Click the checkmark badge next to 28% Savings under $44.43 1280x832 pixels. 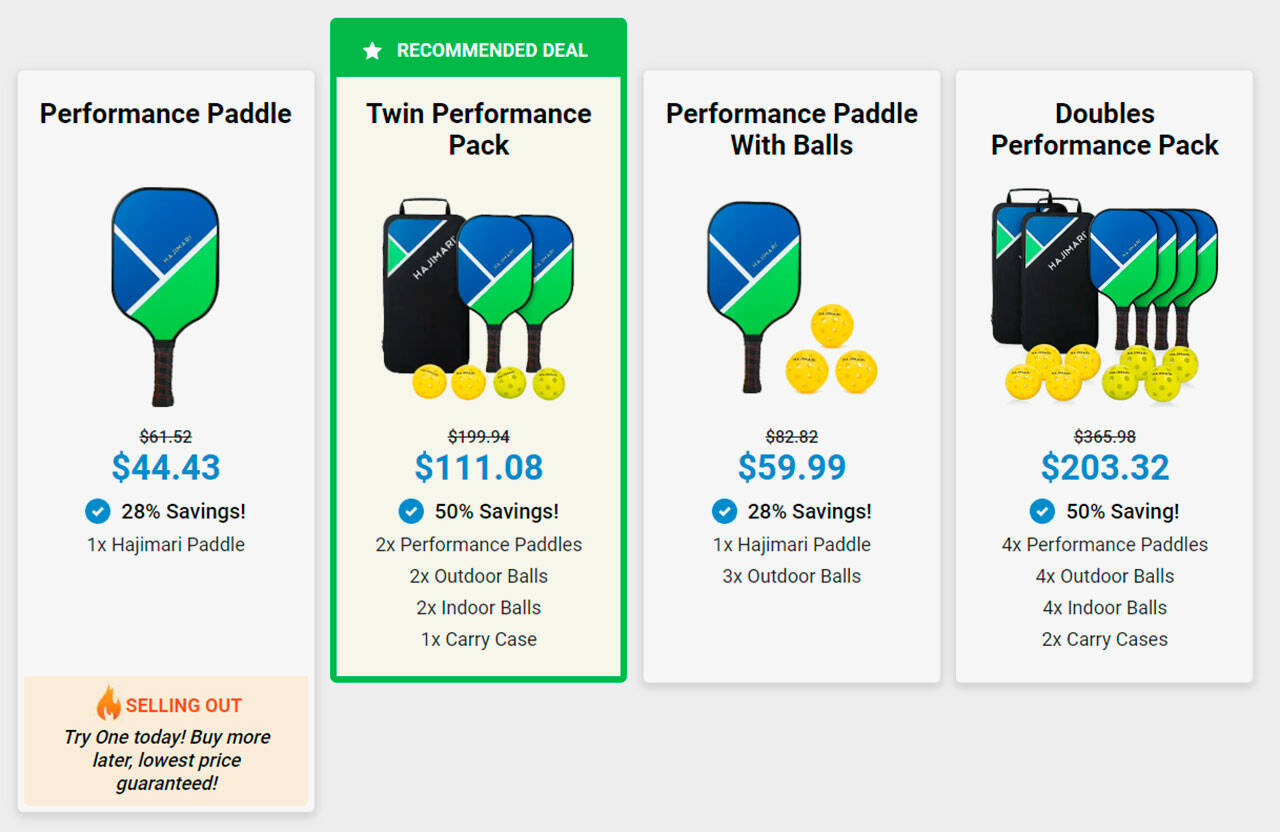(97, 512)
